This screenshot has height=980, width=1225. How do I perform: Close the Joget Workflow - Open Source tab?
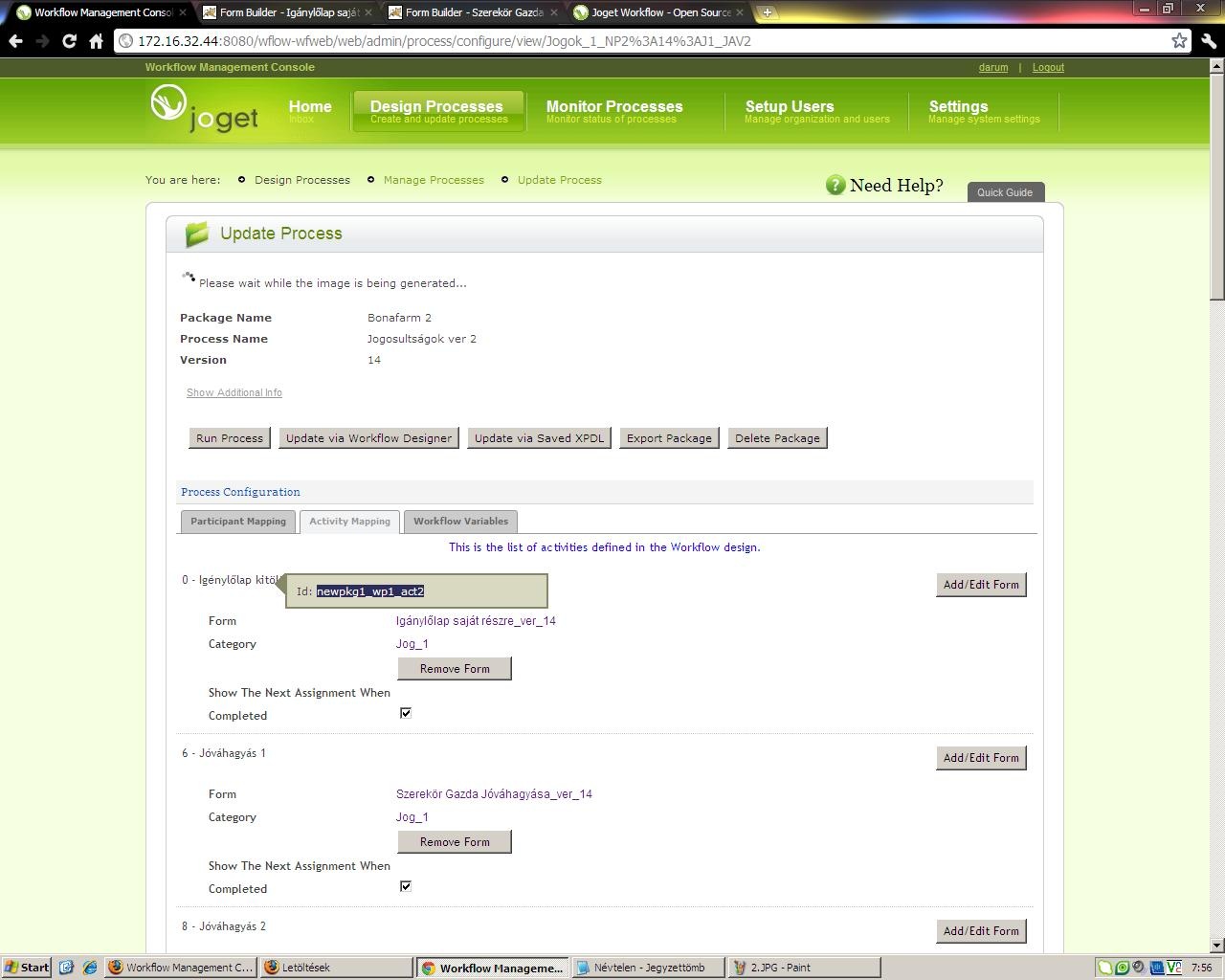pos(740,12)
